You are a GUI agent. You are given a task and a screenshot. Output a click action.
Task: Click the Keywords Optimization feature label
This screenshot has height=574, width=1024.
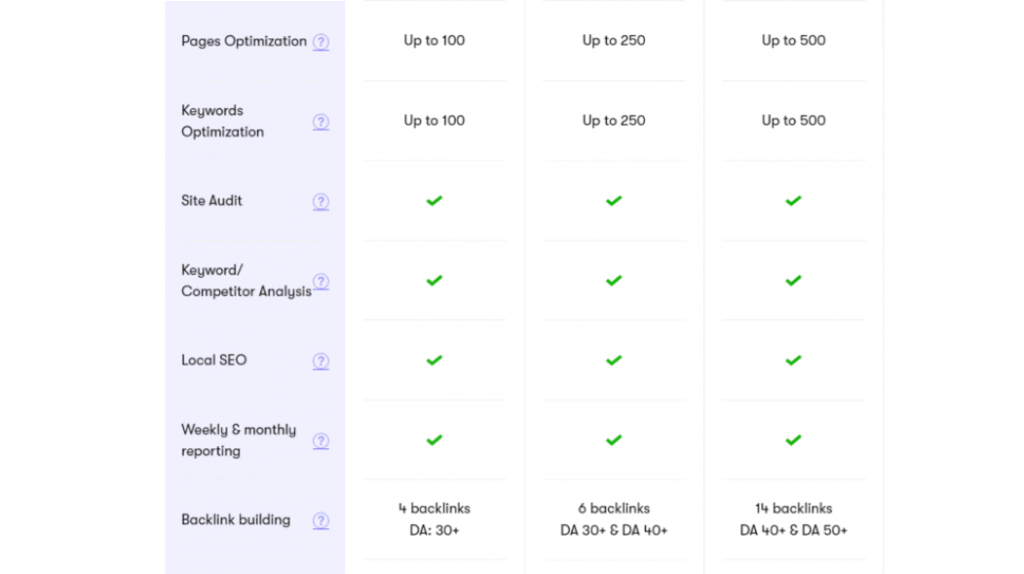[x=222, y=121]
